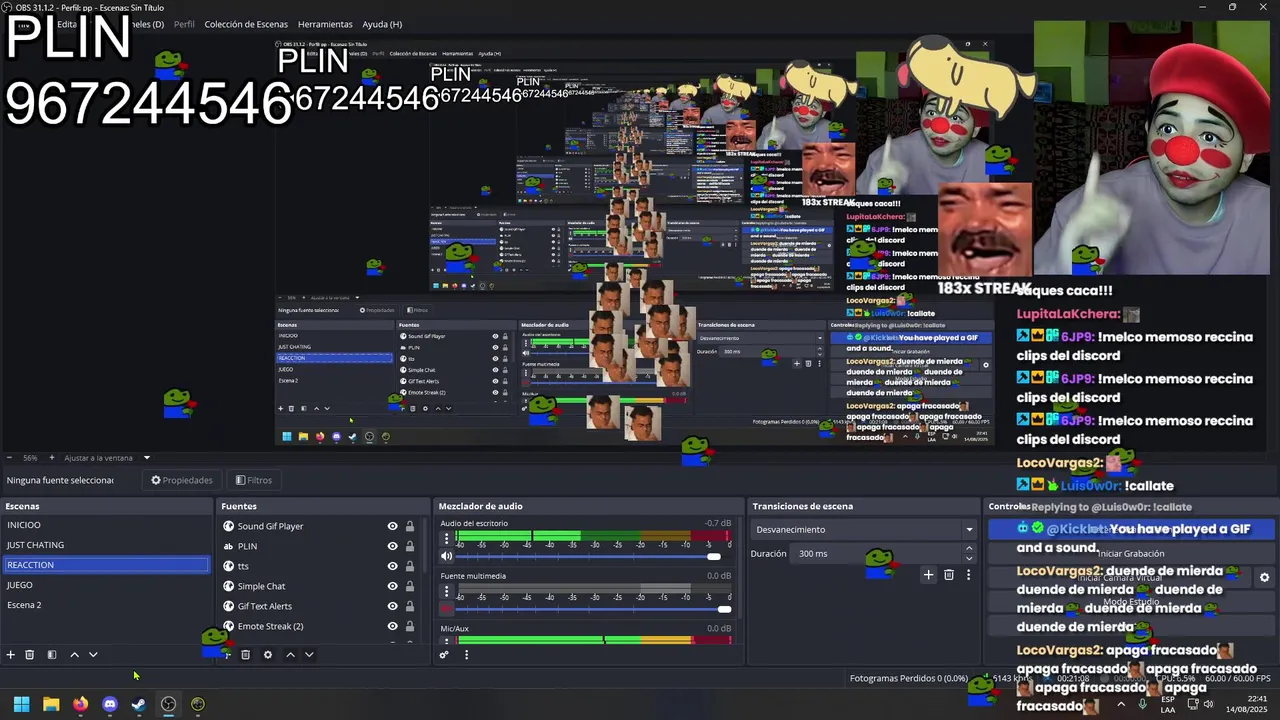This screenshot has height=720, width=1280.
Task: Decrease transition duration with the down arrow
Action: pos(968,558)
